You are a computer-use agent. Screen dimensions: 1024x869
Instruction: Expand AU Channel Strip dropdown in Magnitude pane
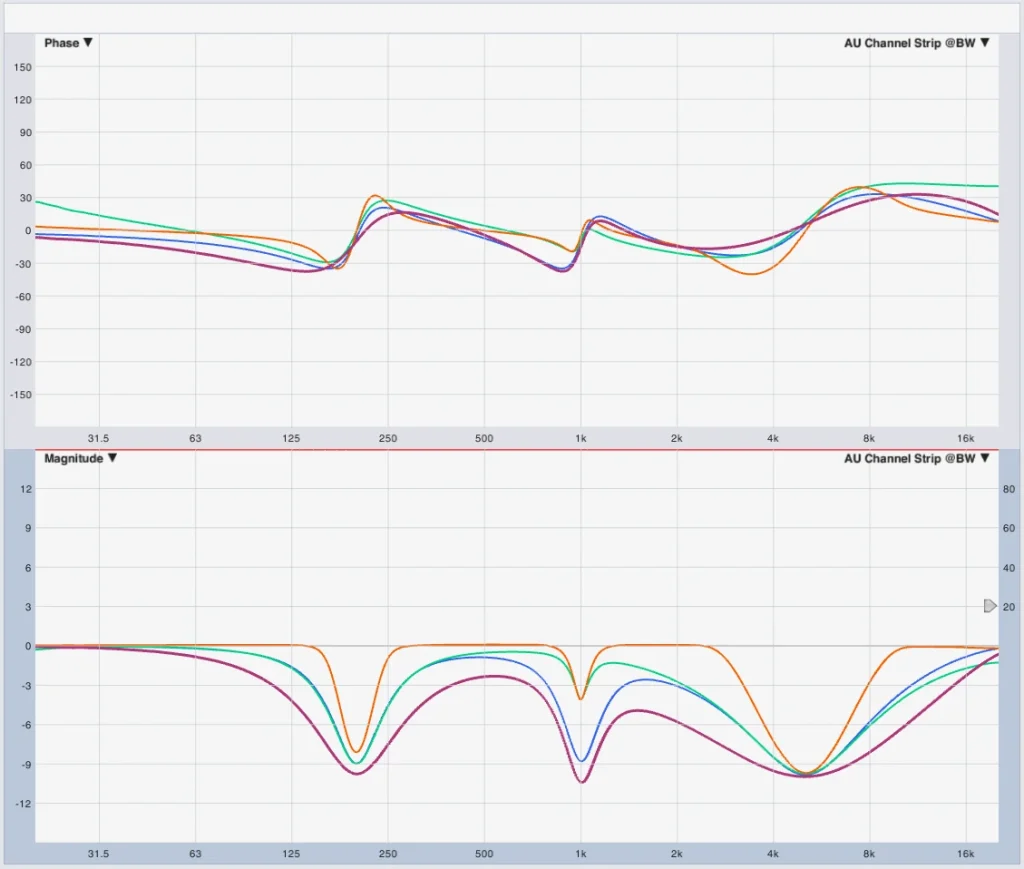(917, 458)
